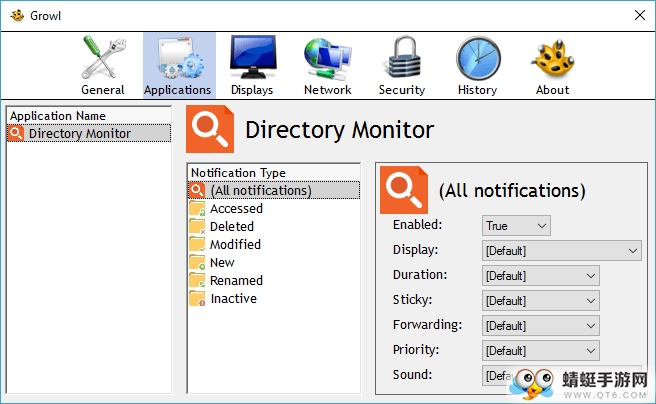This screenshot has width=656, height=404.
Task: Switch to the General tab label
Action: click(x=103, y=90)
